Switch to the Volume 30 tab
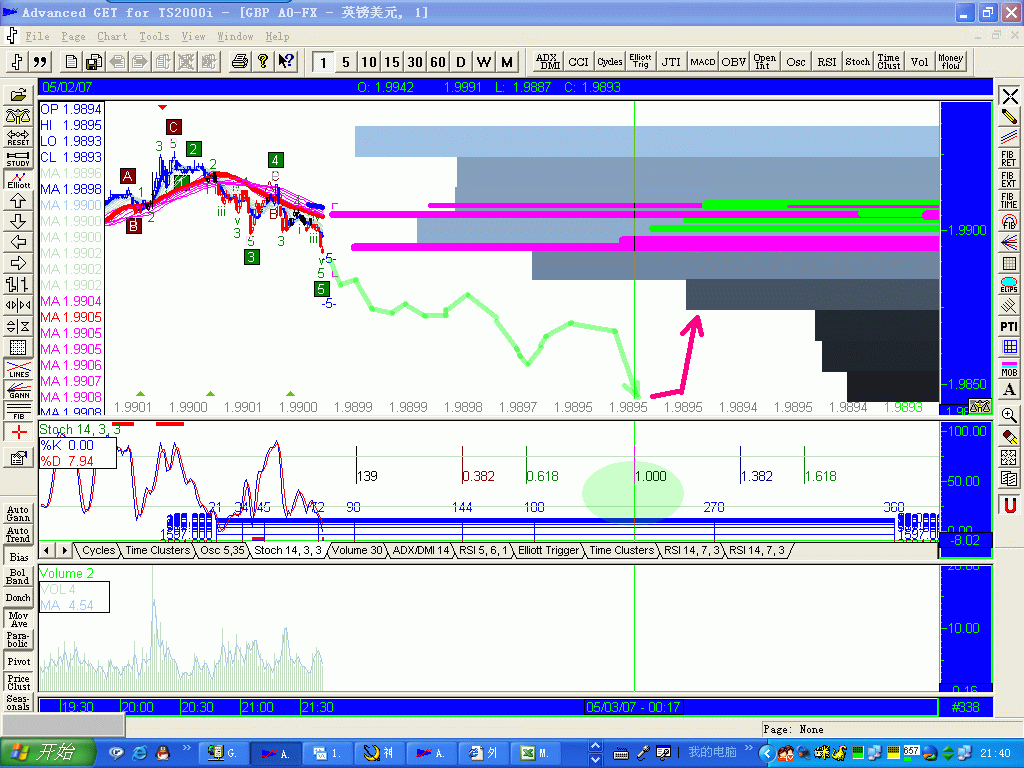Screen dimensions: 1024x768 [x=357, y=550]
